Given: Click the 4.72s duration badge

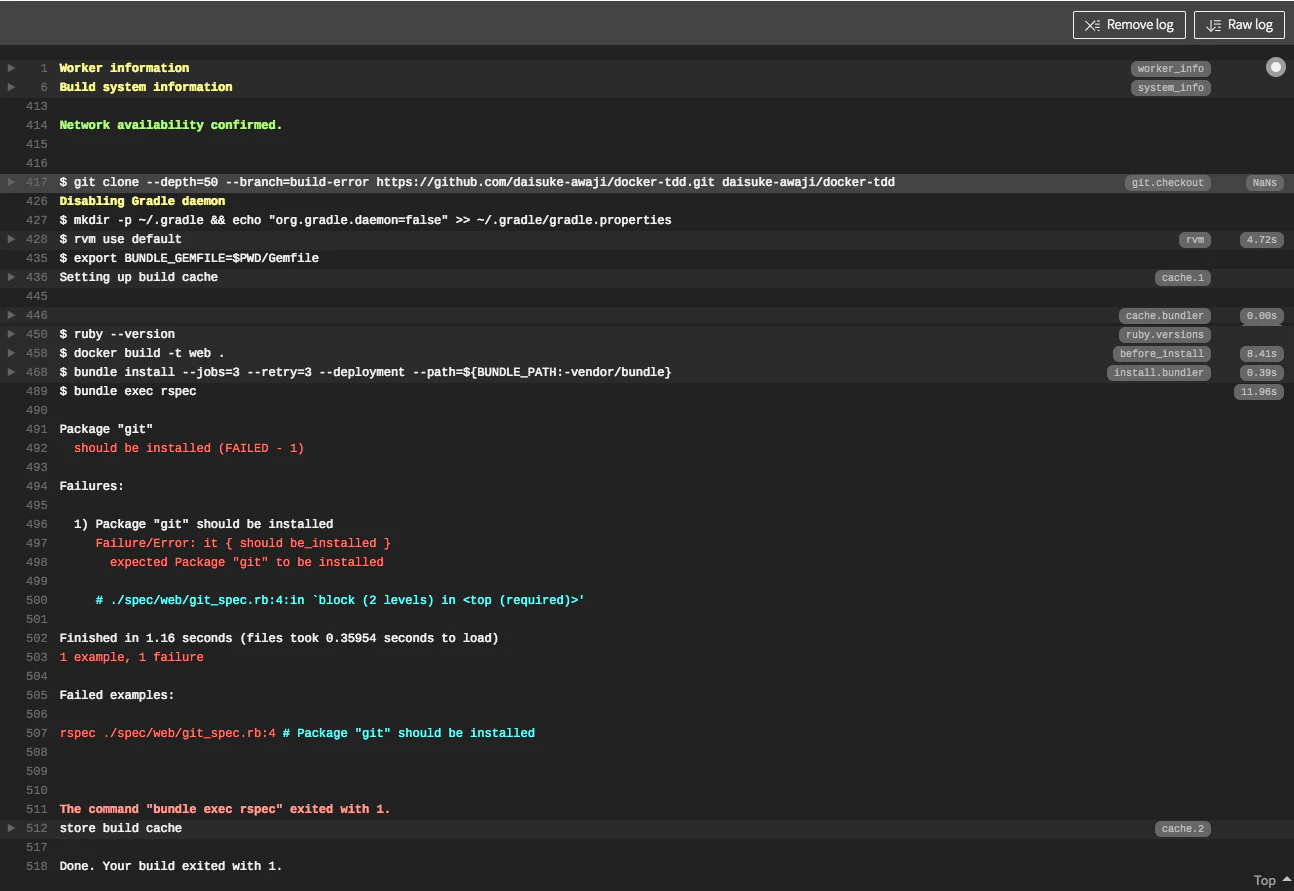Looking at the screenshot, I should point(1262,240).
